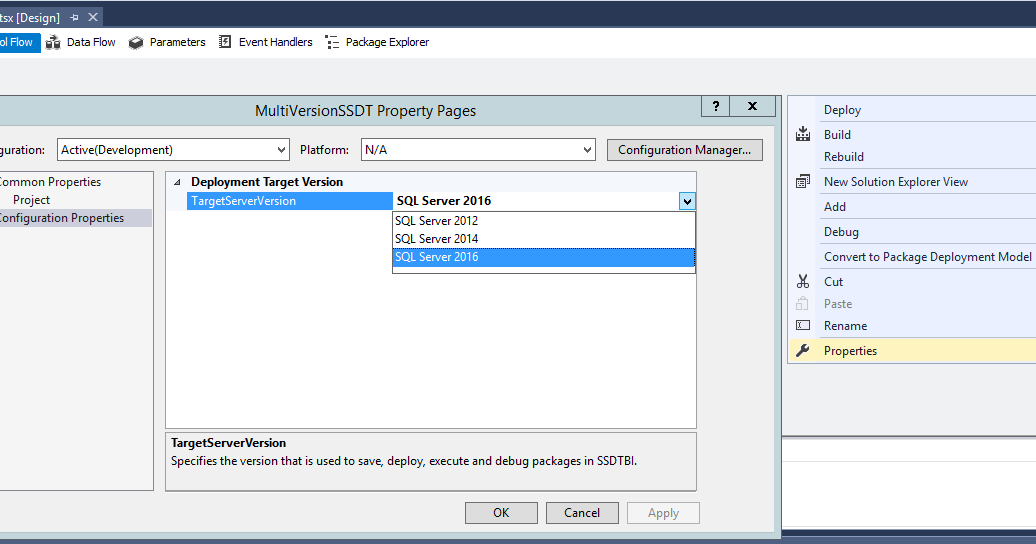Image resolution: width=1036 pixels, height=544 pixels.
Task: Select the Project tree node
Action: point(32,200)
